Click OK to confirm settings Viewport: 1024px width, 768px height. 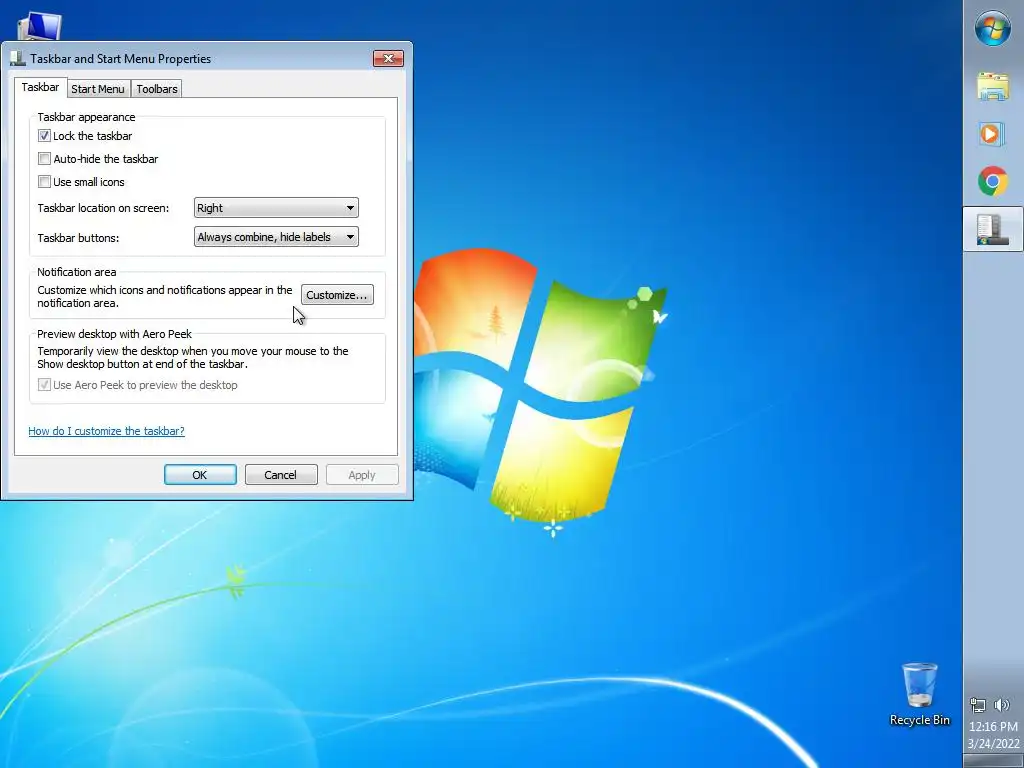200,475
